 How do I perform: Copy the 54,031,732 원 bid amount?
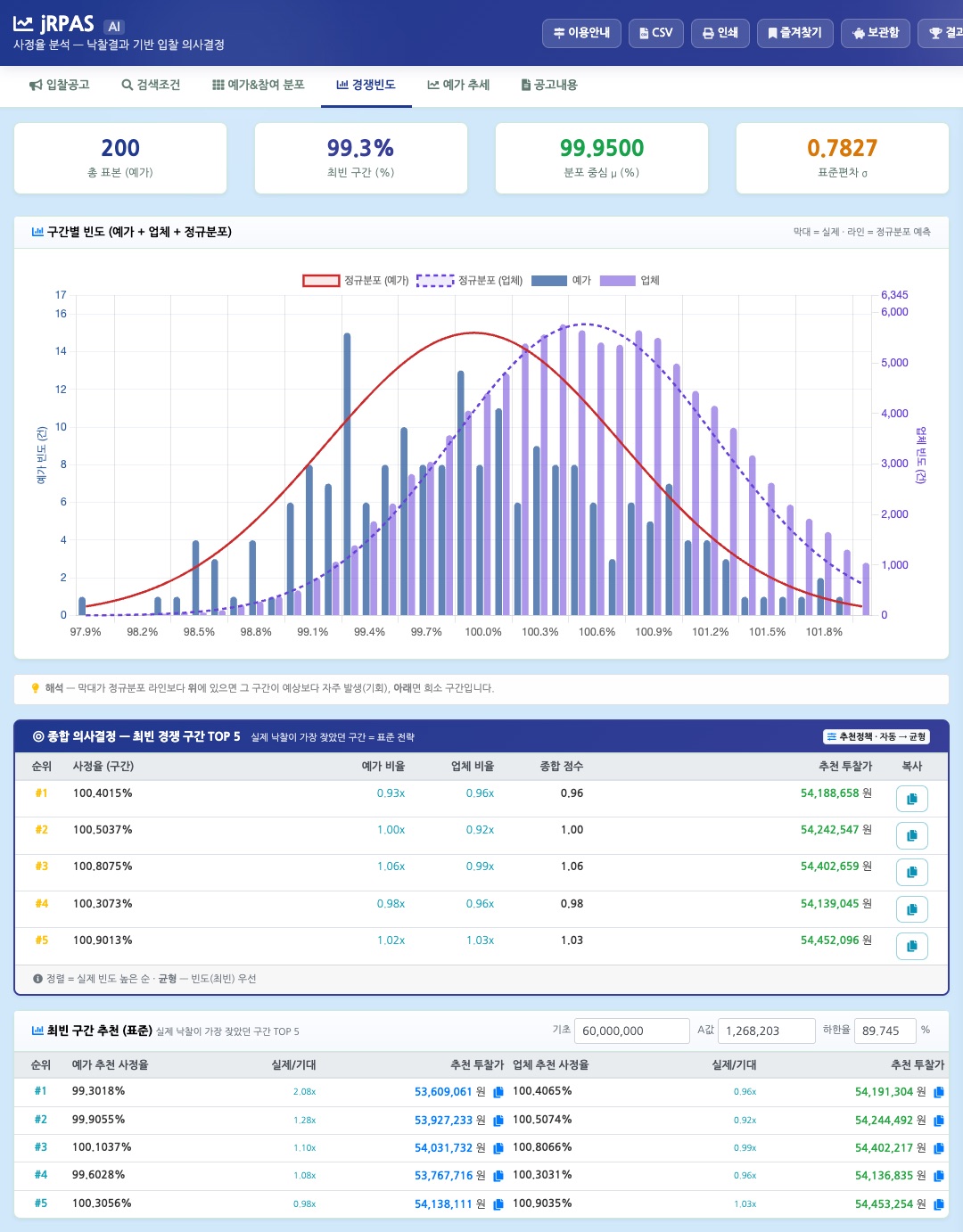pyautogui.click(x=498, y=1148)
